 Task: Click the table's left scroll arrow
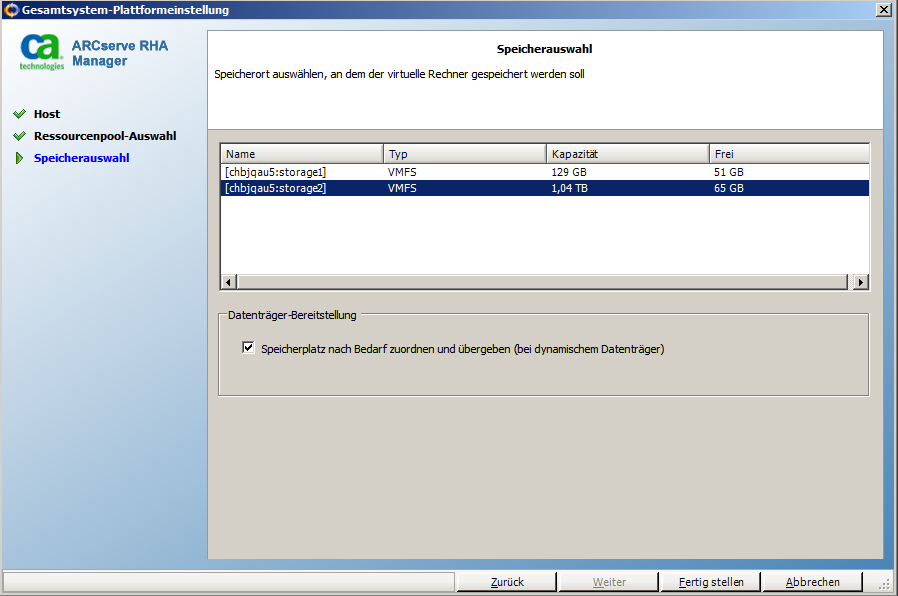(229, 282)
